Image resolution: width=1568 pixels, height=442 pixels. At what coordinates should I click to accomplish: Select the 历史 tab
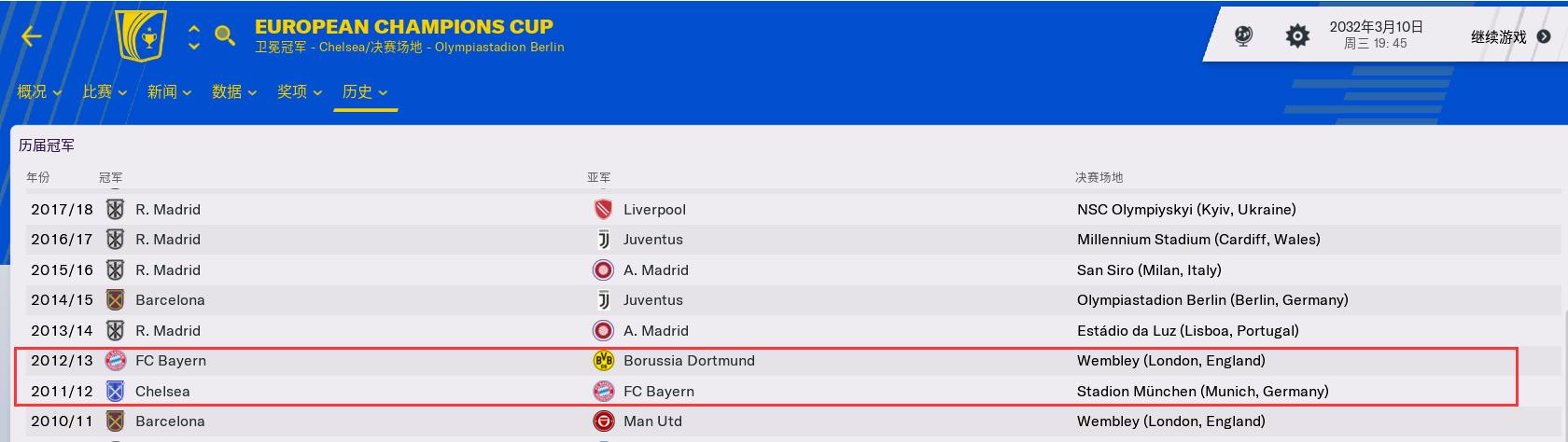pos(365,91)
